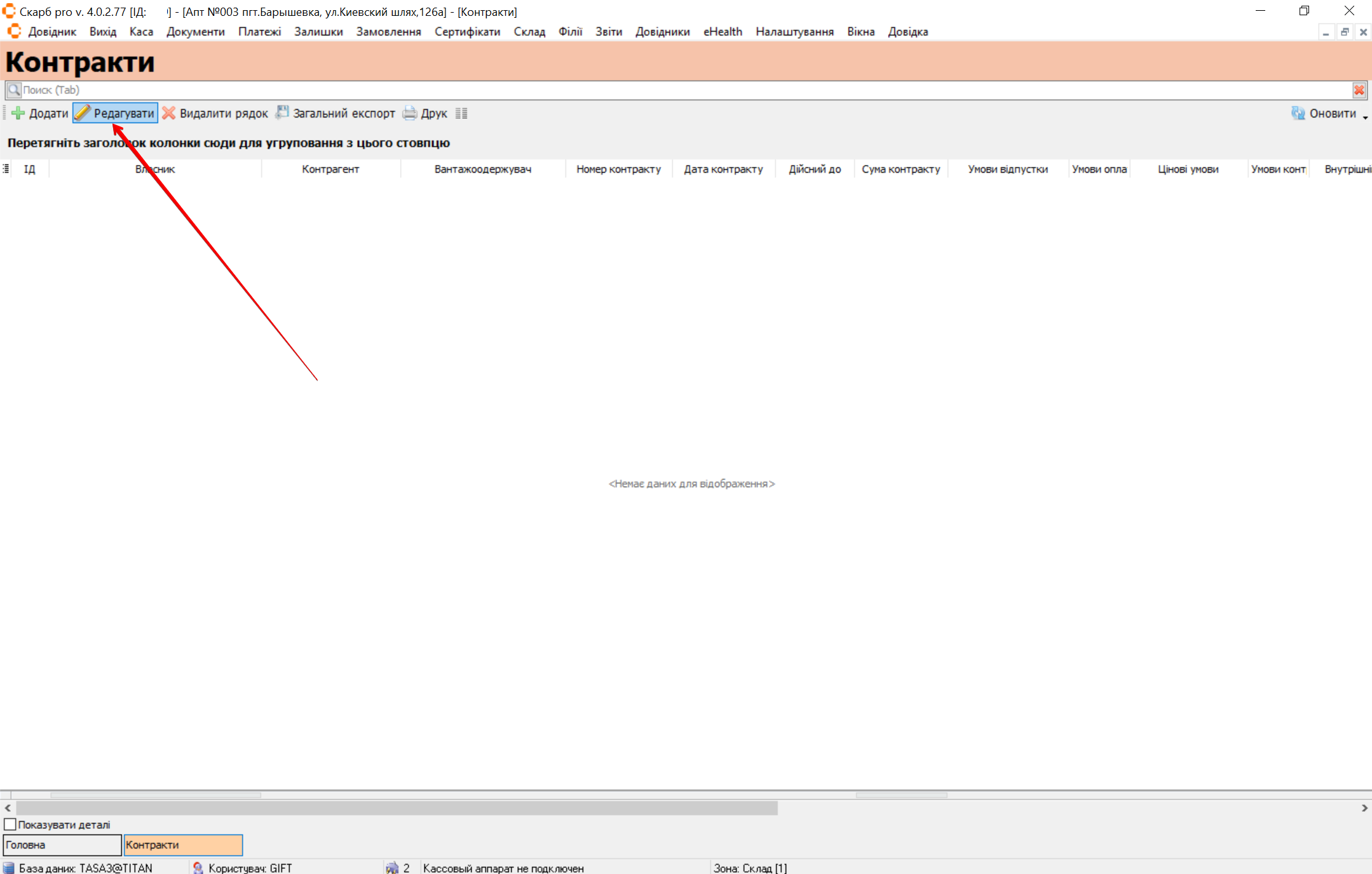1372x874 pixels.
Task: Open the Налаштування menu
Action: click(794, 32)
